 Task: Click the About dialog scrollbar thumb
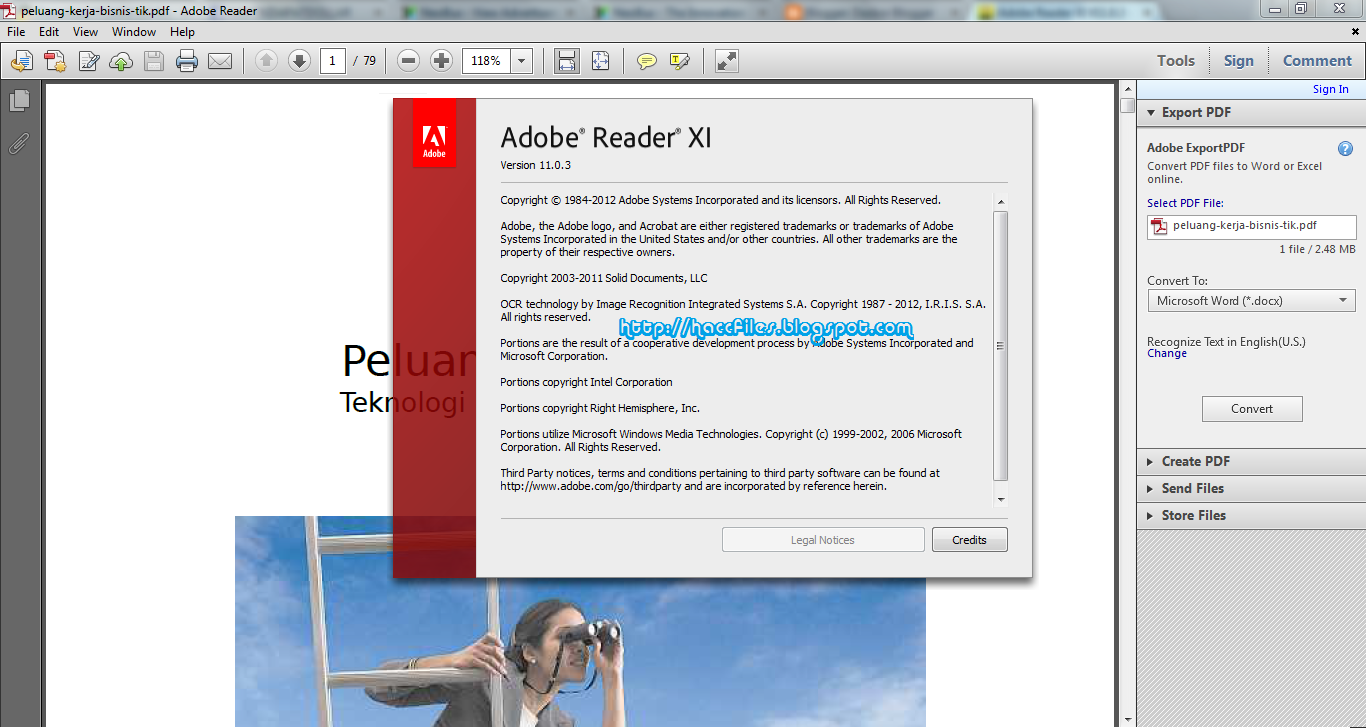(1001, 346)
